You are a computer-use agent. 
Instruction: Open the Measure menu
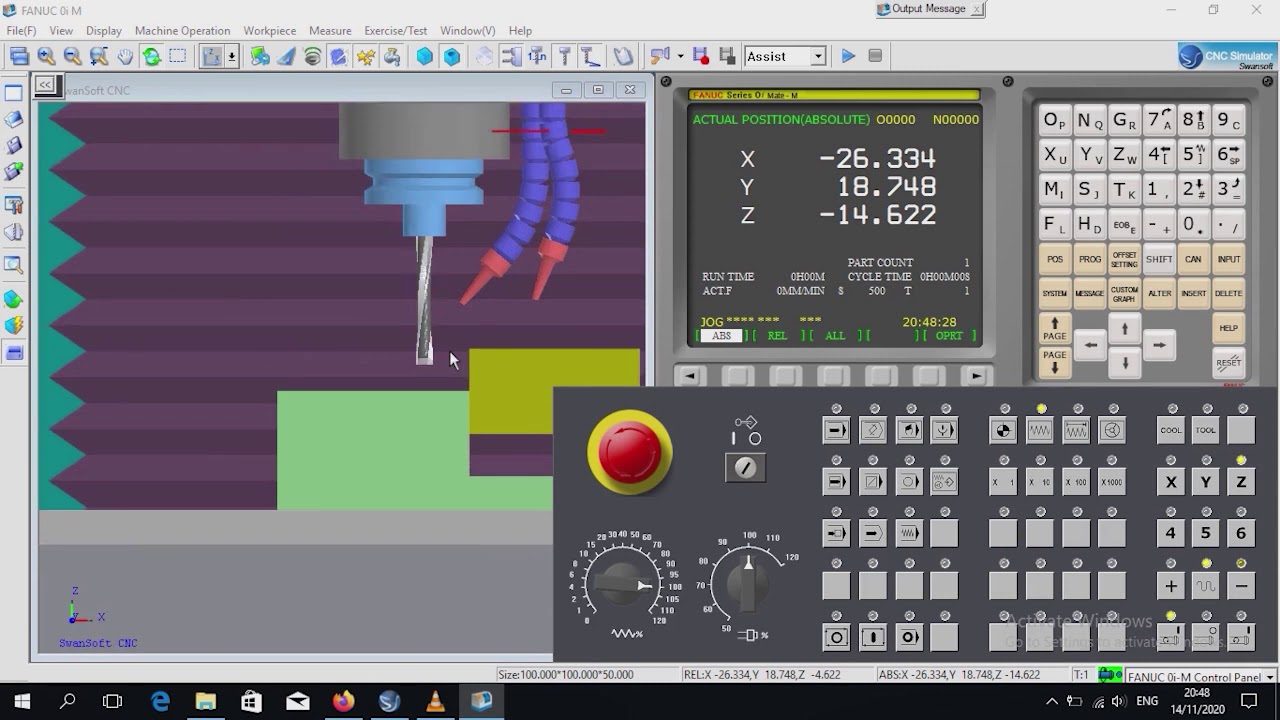tap(330, 31)
